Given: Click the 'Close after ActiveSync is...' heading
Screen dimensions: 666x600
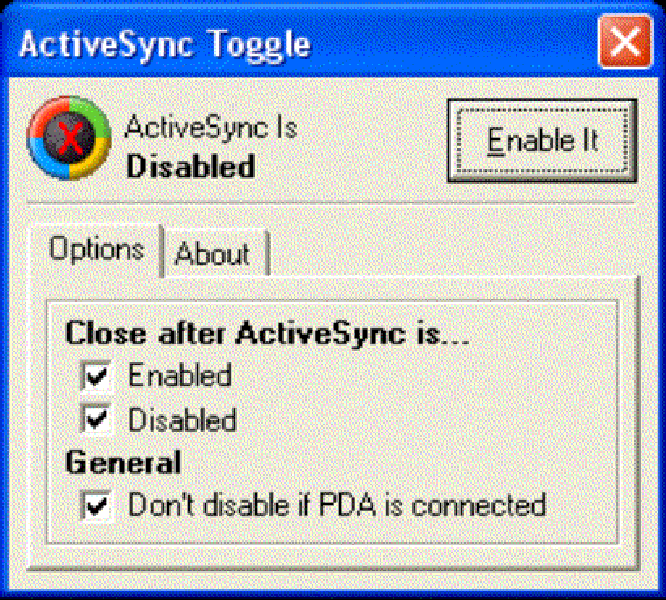Looking at the screenshot, I should [x=267, y=333].
